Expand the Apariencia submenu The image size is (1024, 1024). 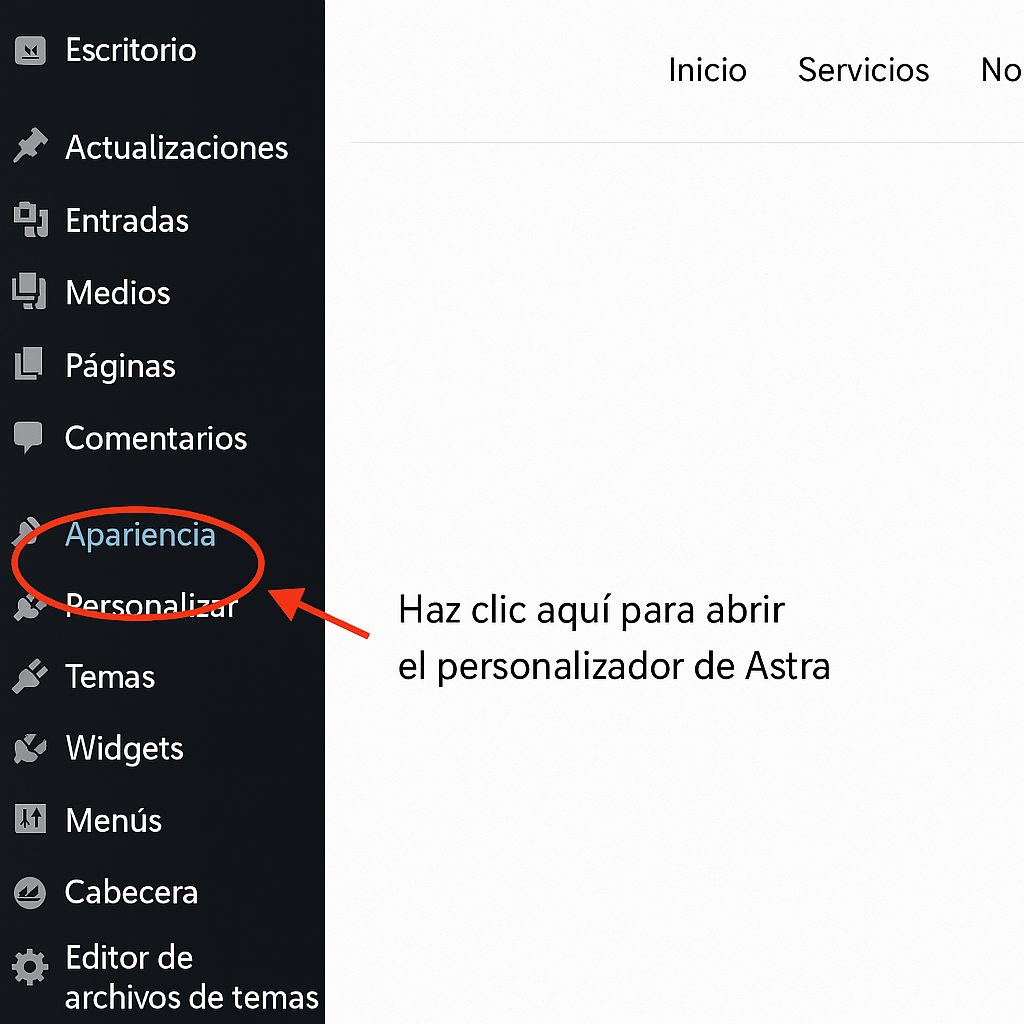pos(140,534)
